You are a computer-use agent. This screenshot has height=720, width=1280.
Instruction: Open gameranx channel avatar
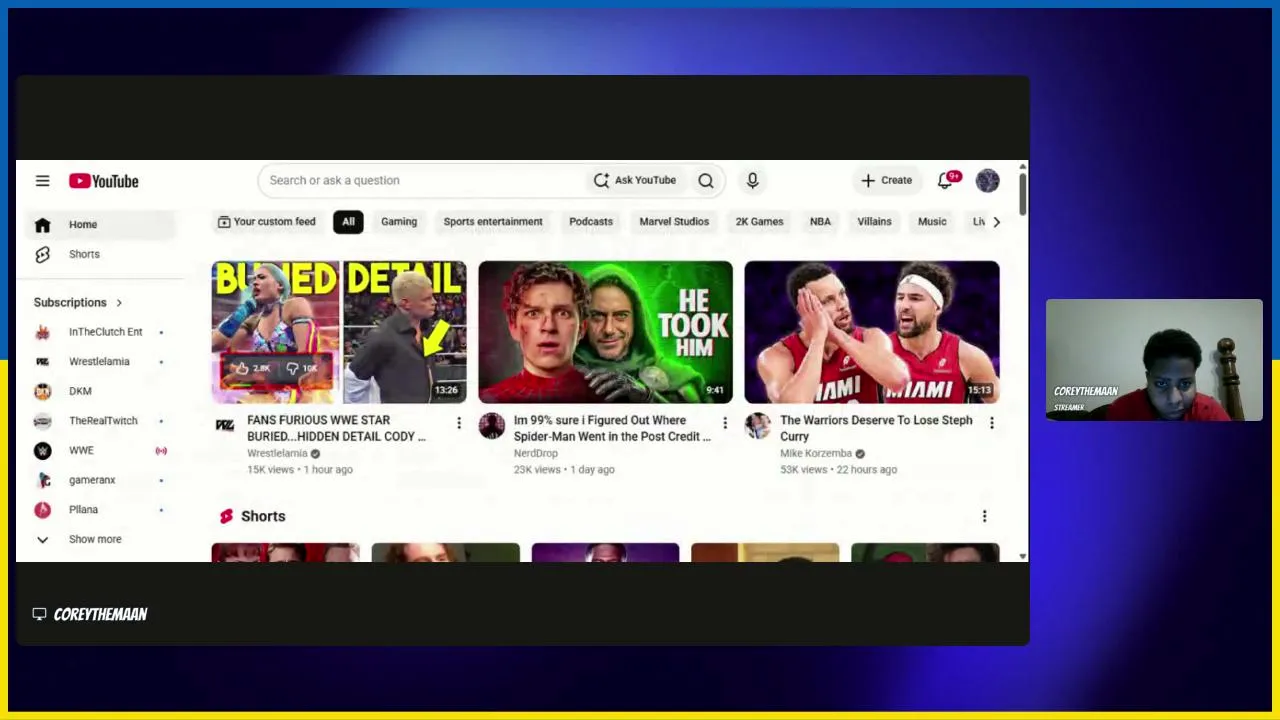pos(42,480)
